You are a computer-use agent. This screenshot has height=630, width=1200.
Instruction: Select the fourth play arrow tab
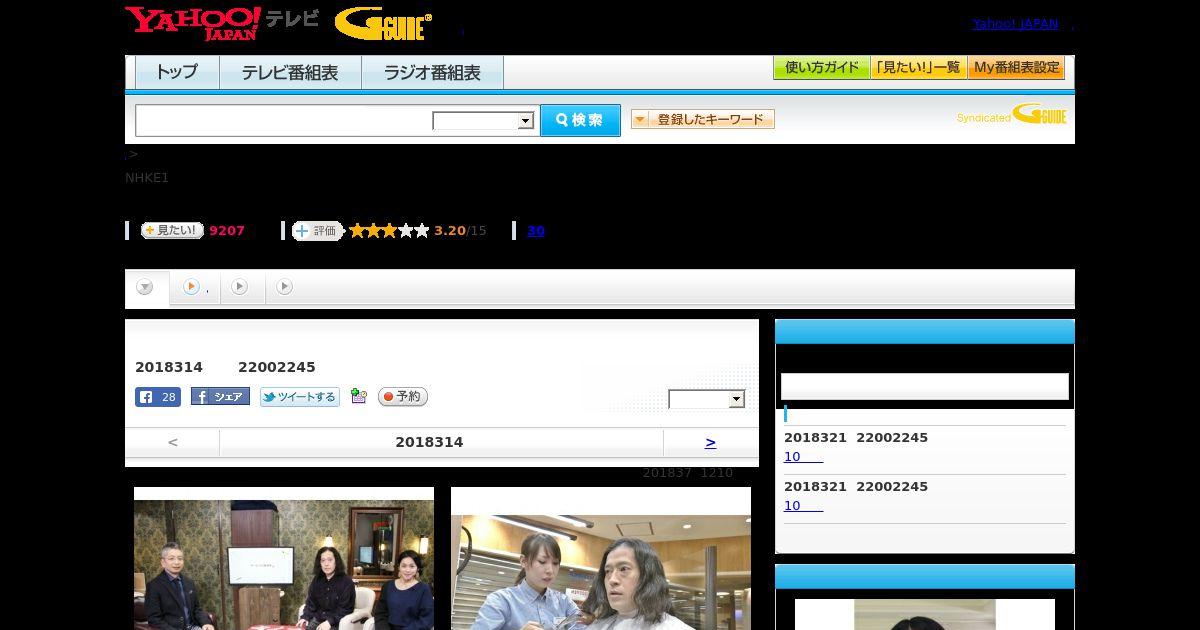tap(285, 287)
